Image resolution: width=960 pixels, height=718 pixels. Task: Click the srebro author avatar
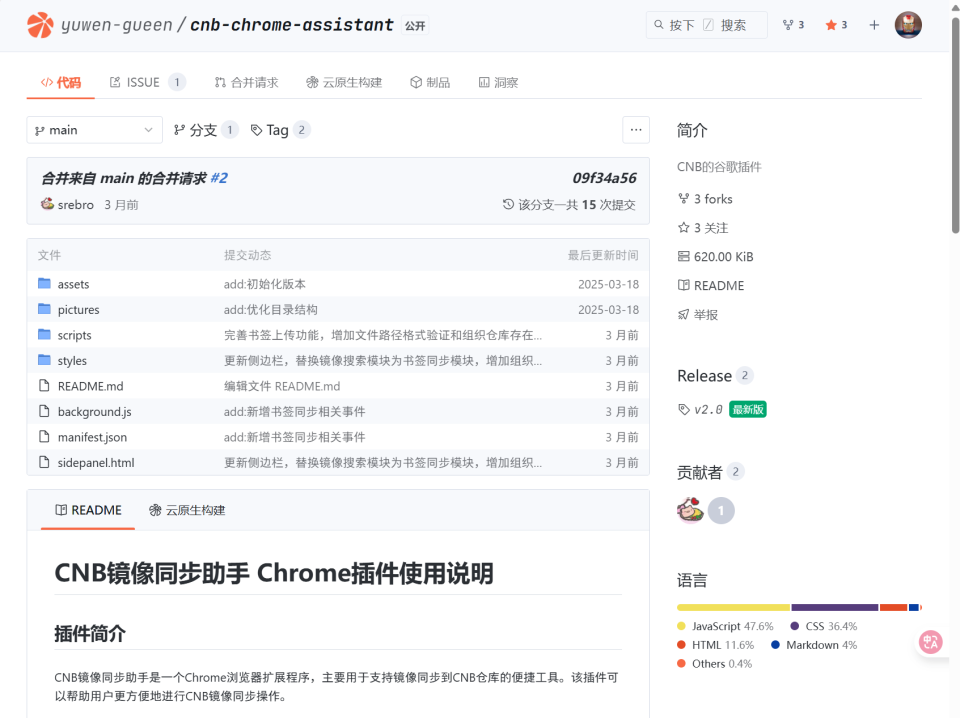pyautogui.click(x=47, y=204)
